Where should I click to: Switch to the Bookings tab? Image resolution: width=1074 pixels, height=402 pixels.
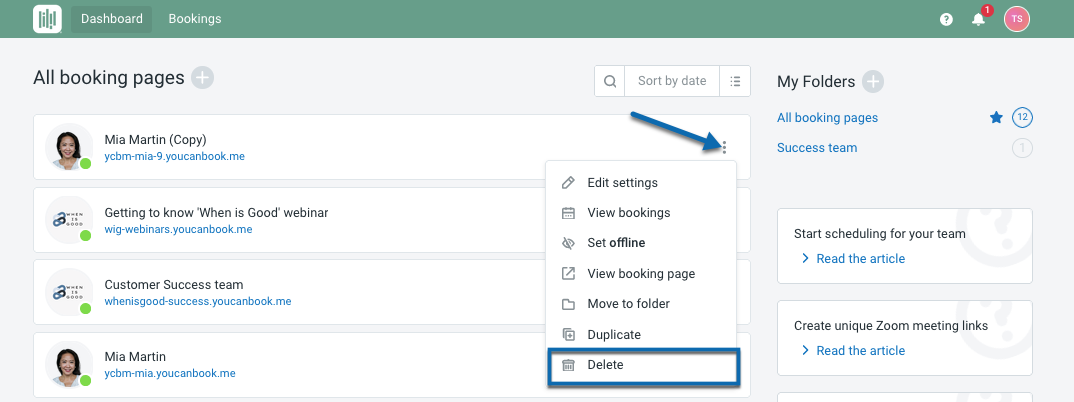195,19
